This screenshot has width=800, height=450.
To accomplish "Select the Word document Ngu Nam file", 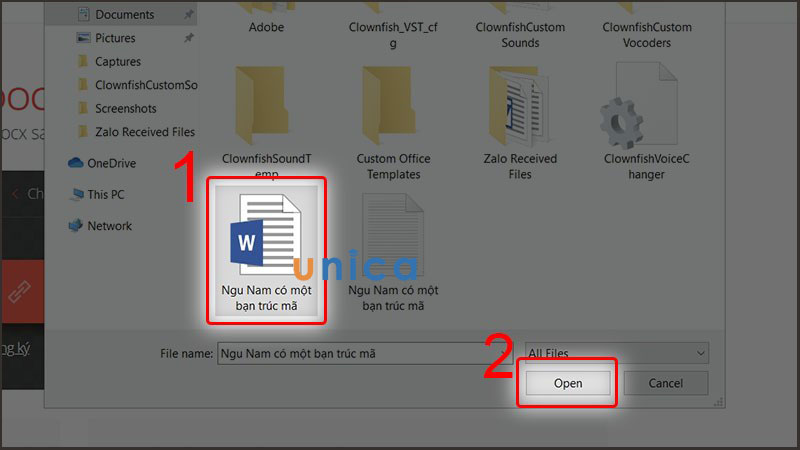I will coord(266,250).
